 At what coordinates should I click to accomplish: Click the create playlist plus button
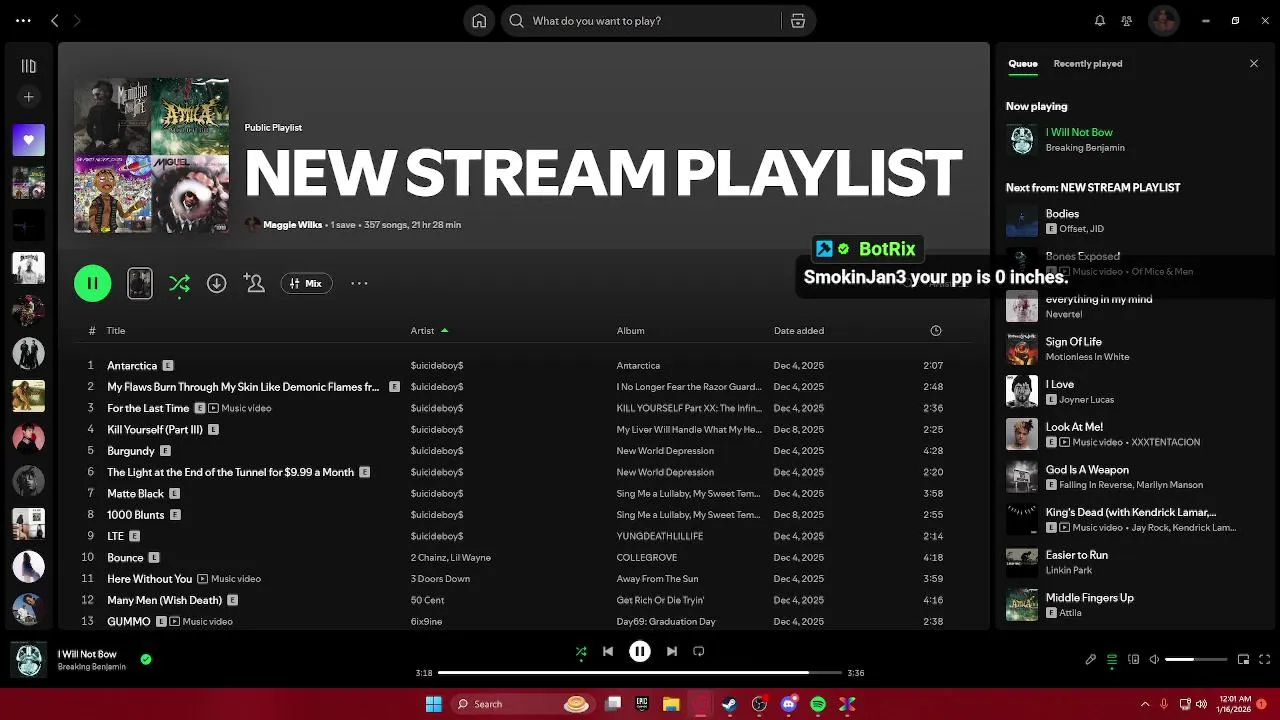[28, 97]
